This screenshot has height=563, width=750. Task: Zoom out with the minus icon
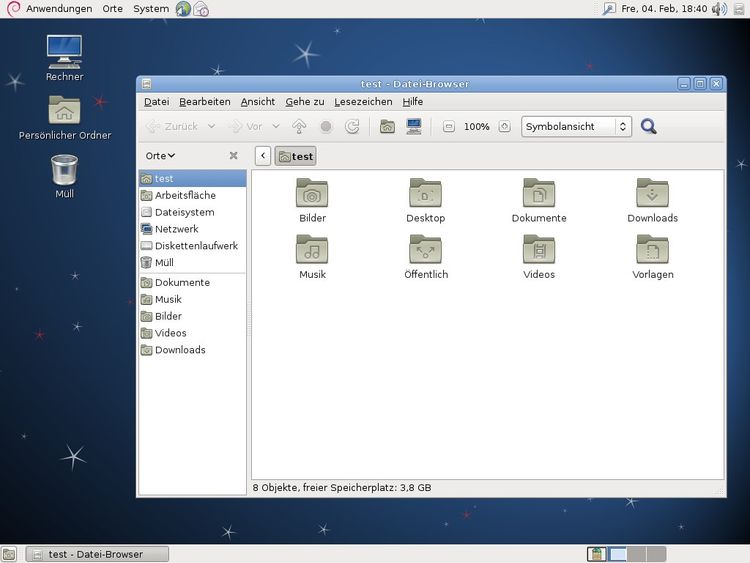coord(448,127)
